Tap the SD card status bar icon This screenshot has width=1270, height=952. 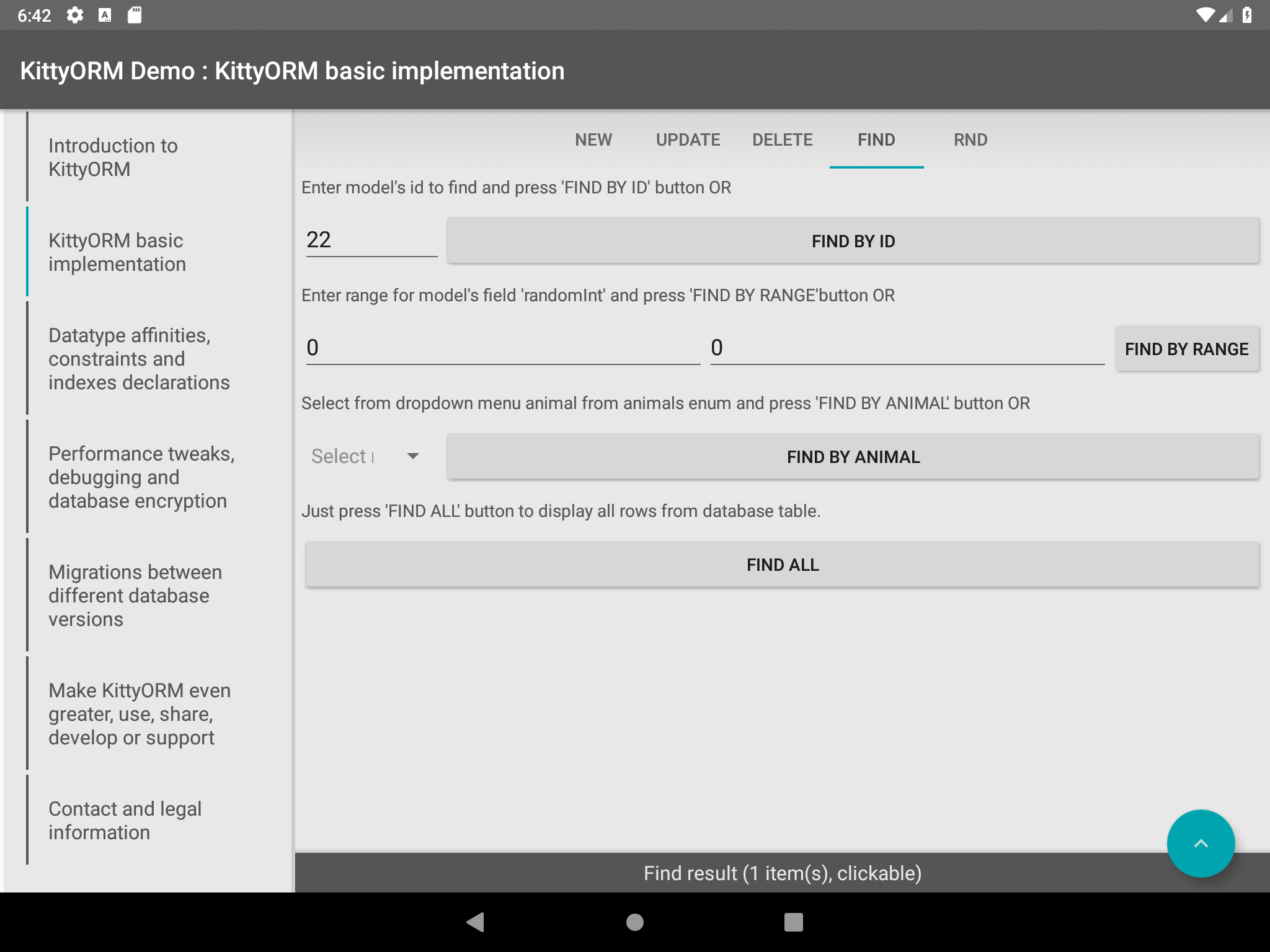coord(135,15)
